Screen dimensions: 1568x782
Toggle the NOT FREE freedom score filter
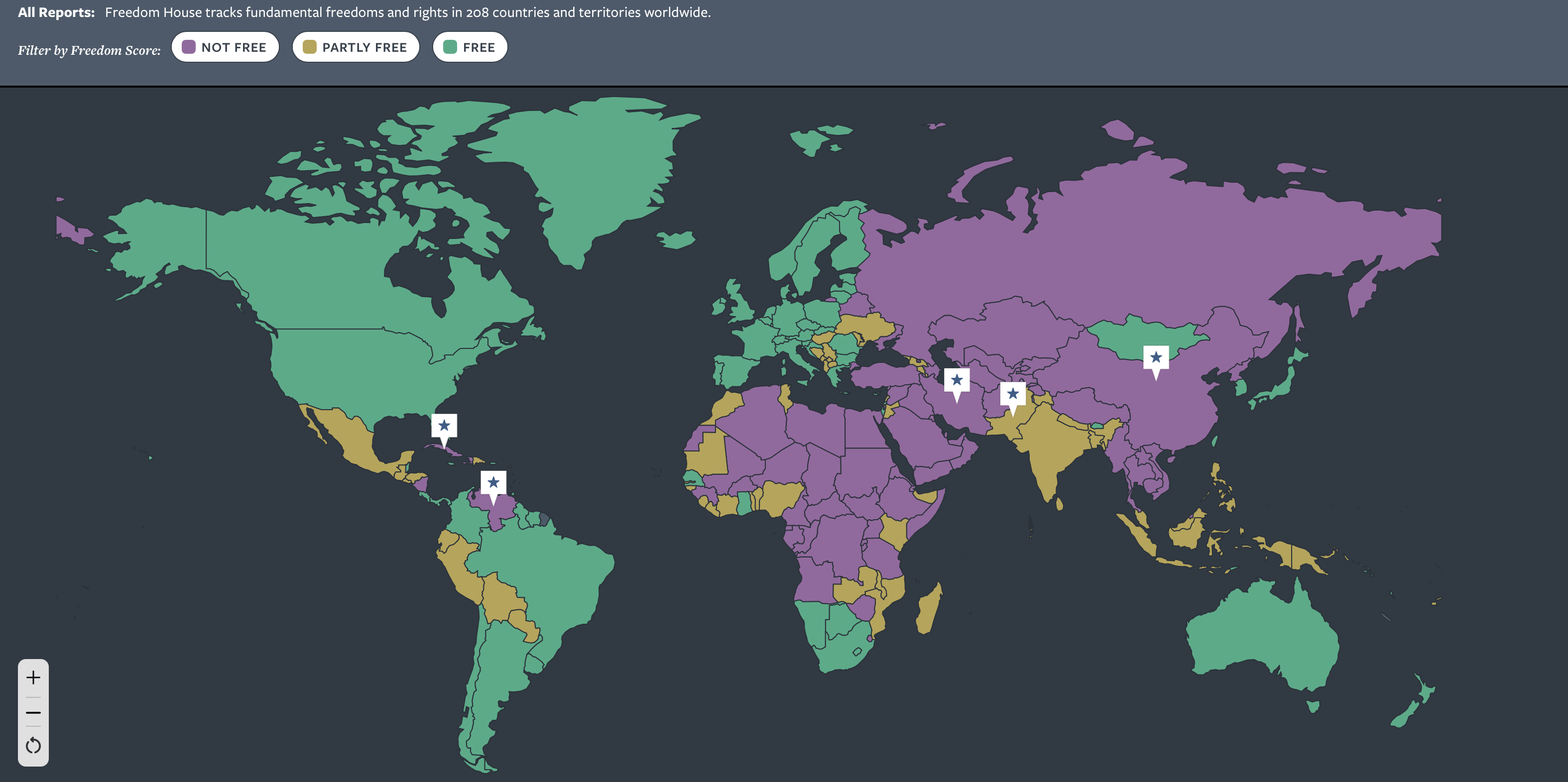[x=225, y=47]
